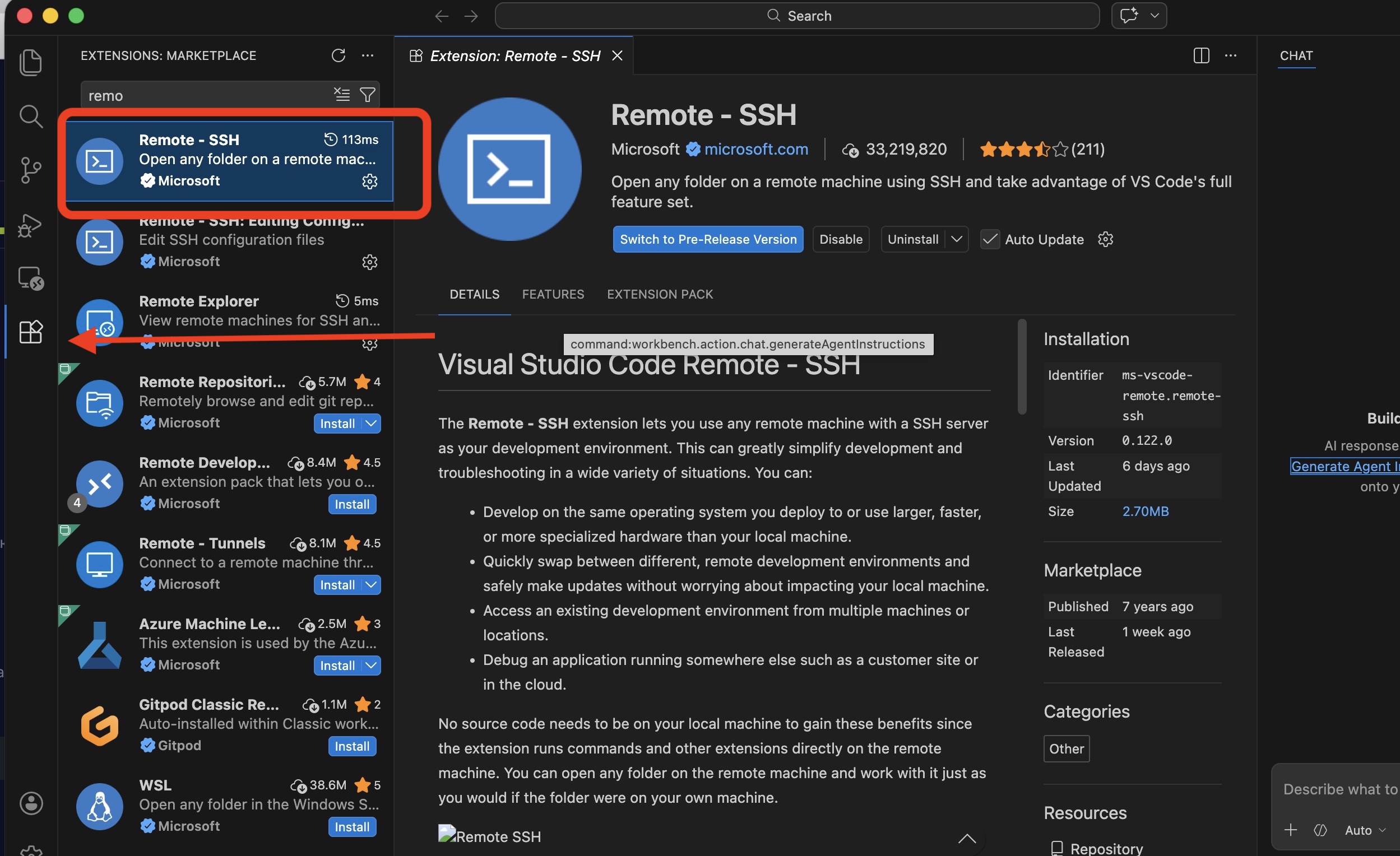Open the Explorer view in activity bar
Screen dimensions: 1400x856
pos(31,62)
